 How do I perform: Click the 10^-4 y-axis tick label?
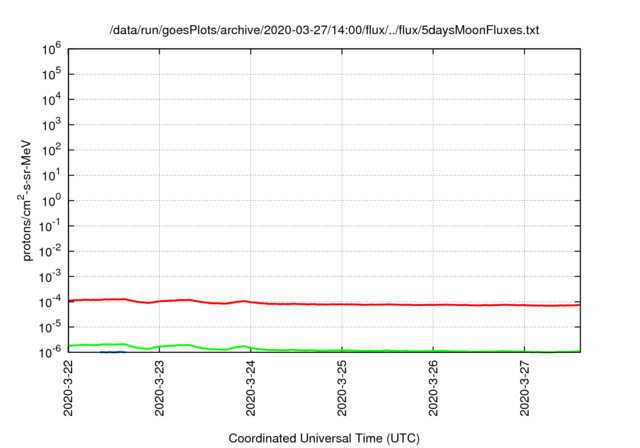pyautogui.click(x=50, y=302)
